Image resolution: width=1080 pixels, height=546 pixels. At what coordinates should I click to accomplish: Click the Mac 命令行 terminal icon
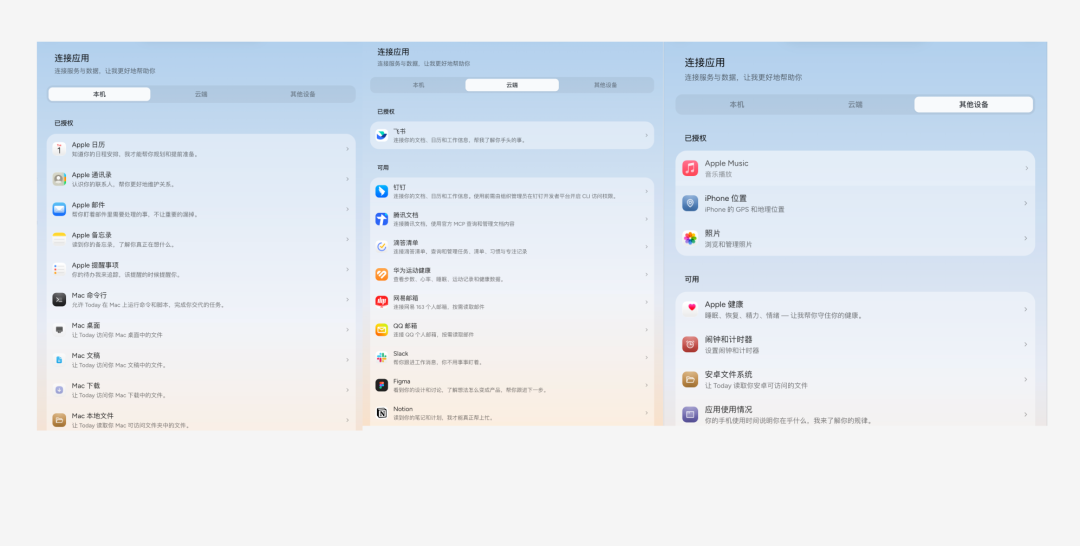pyautogui.click(x=59, y=300)
